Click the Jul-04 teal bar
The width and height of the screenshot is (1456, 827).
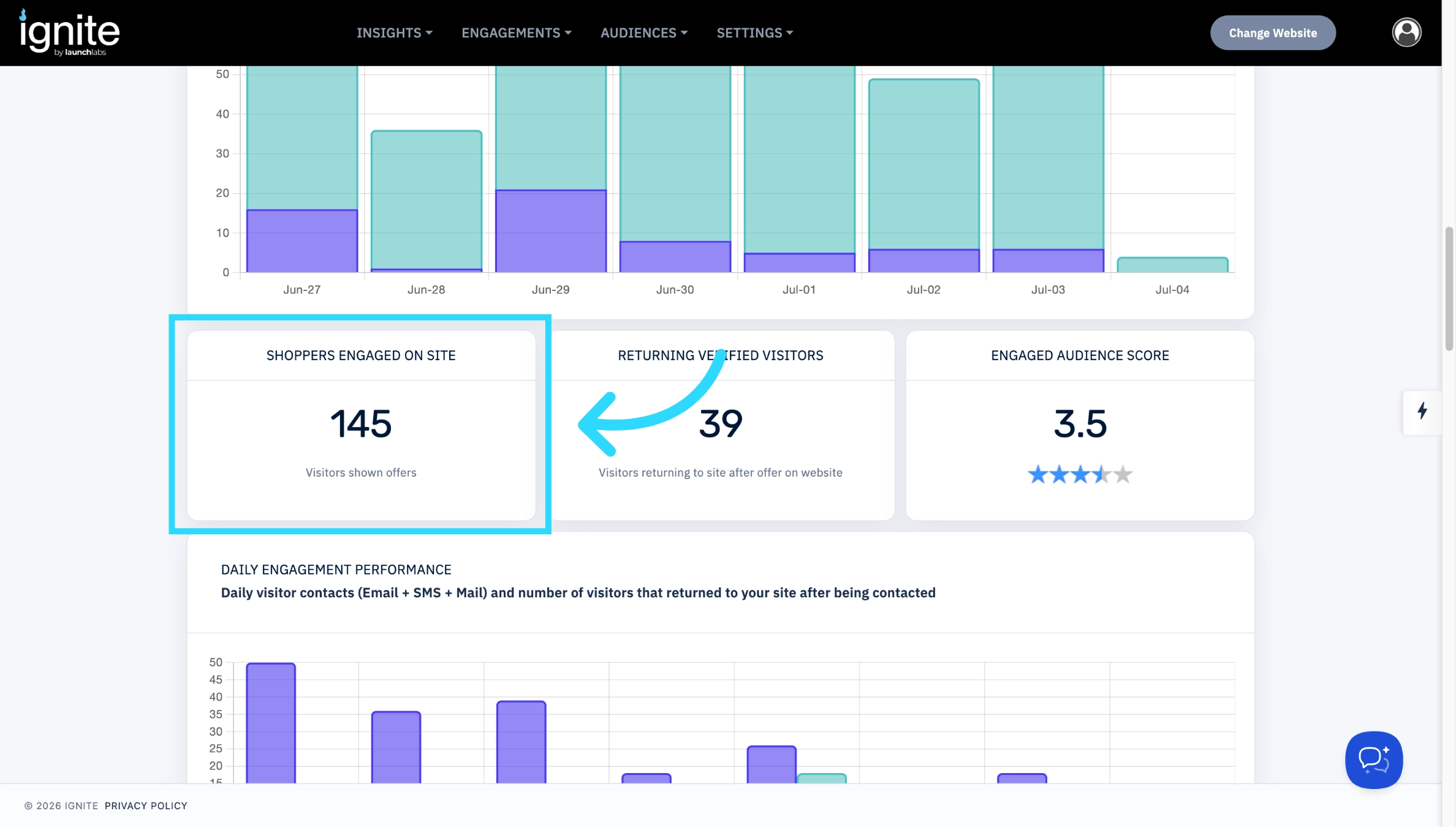coord(1172,265)
